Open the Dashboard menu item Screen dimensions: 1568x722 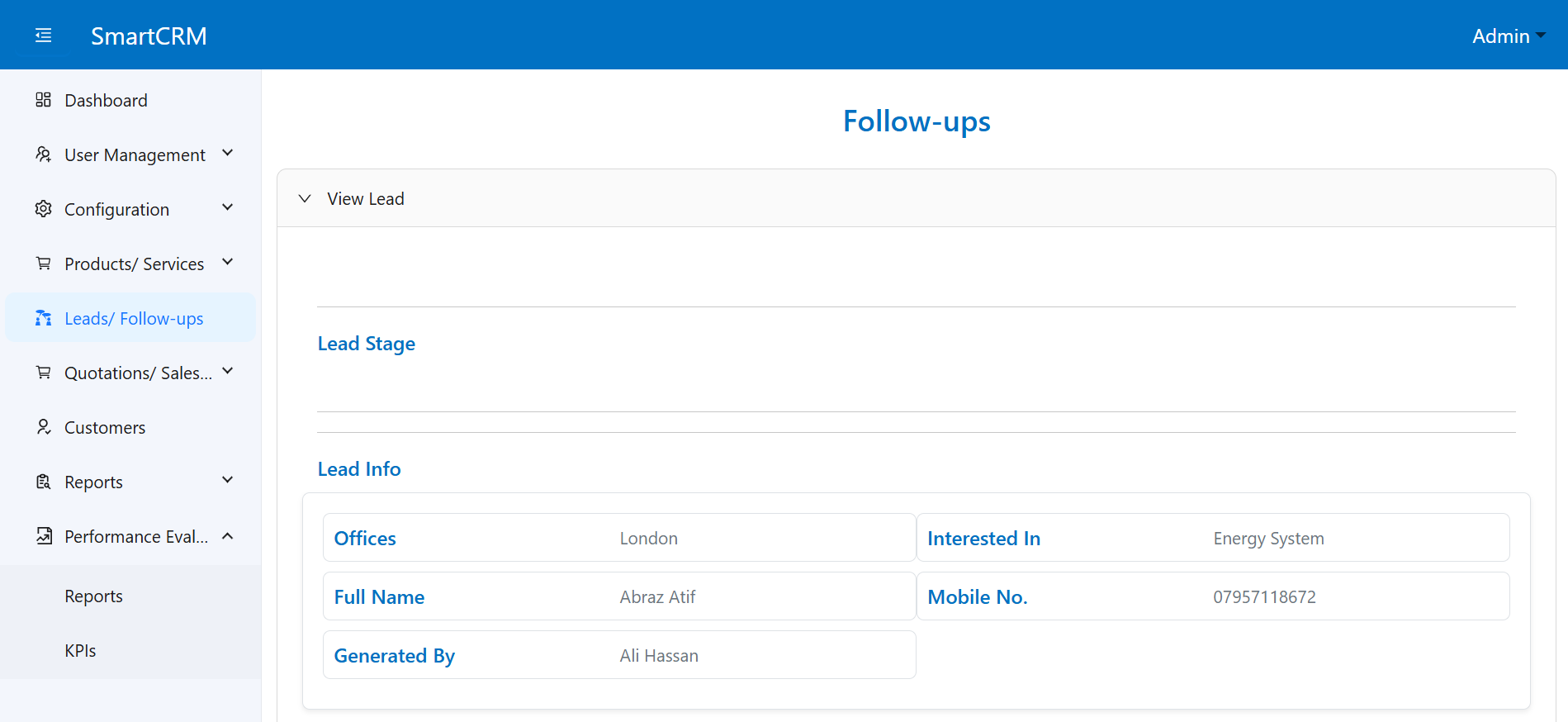point(130,100)
